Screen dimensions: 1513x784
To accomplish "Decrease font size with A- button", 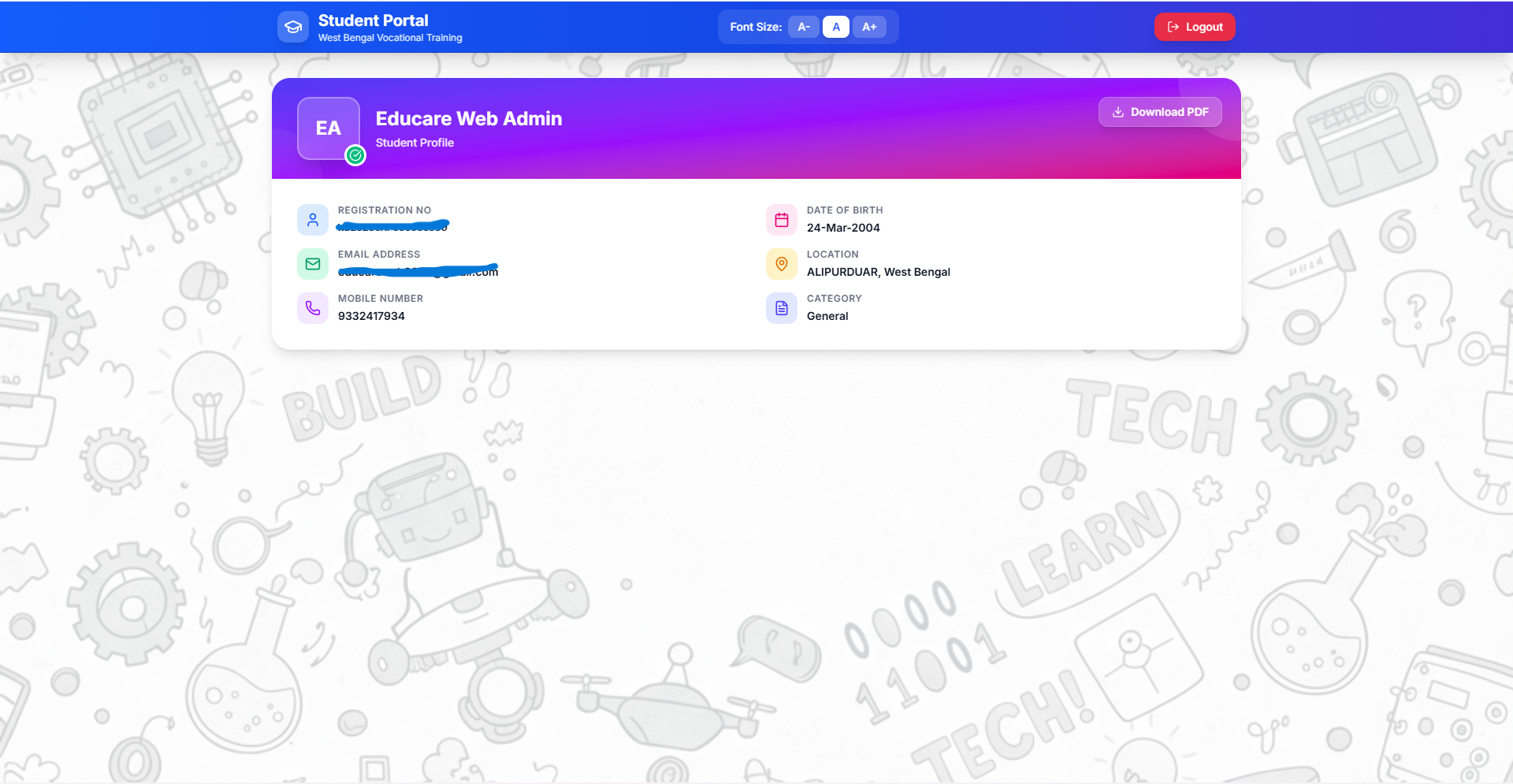I will coord(804,27).
